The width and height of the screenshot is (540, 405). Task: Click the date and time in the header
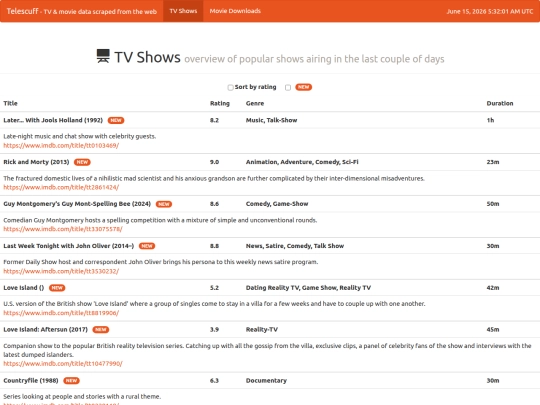(490, 11)
